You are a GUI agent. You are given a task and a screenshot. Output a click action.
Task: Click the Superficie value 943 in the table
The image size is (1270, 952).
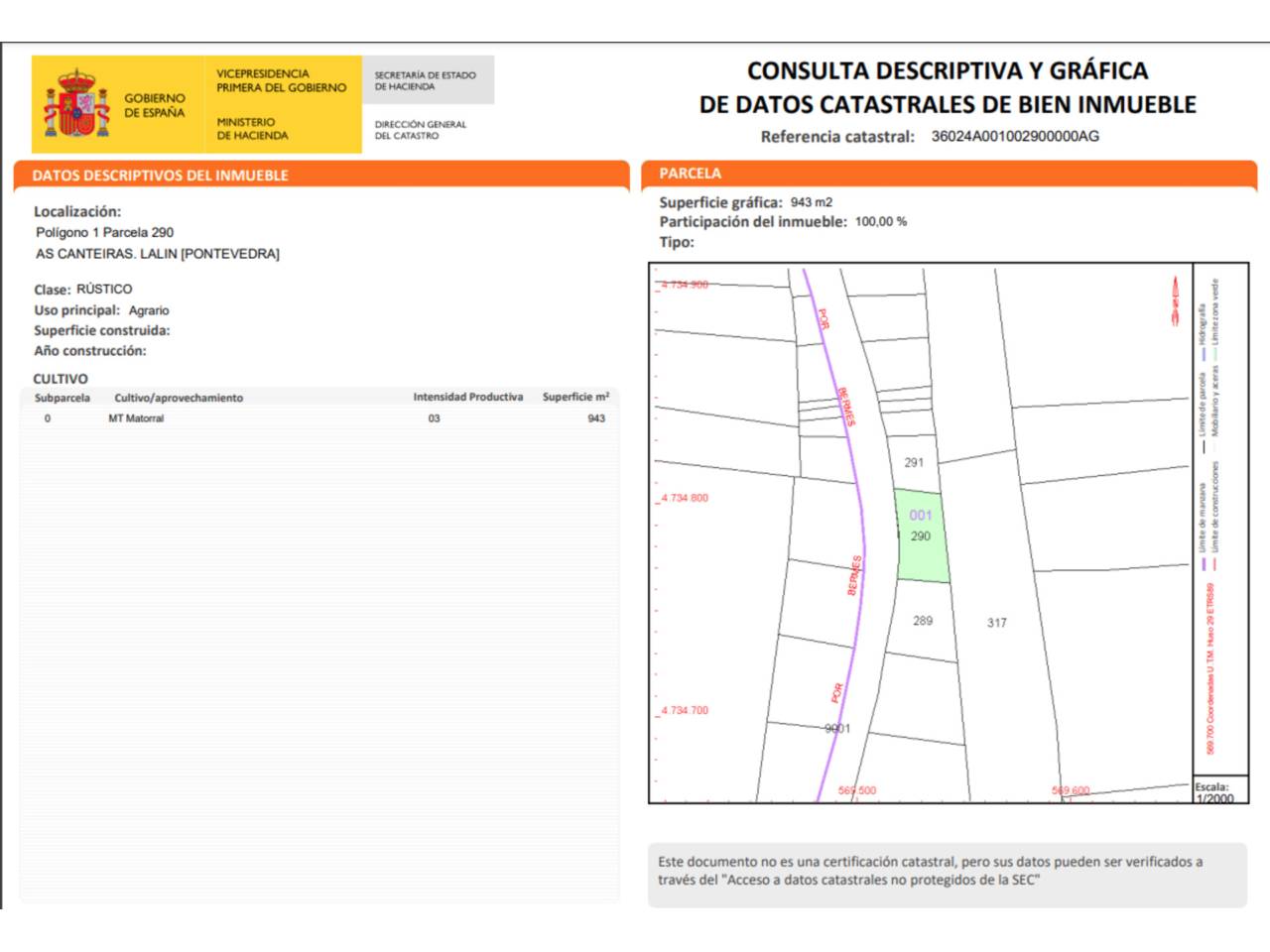tap(596, 418)
